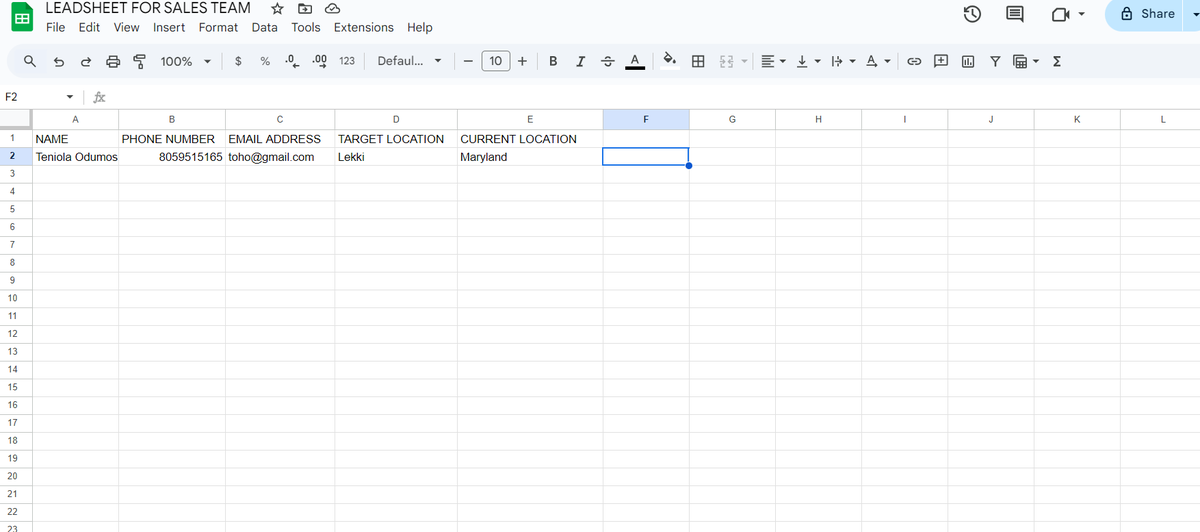Open the View menu
Screen dimensions: 1200x532
(x=127, y=27)
